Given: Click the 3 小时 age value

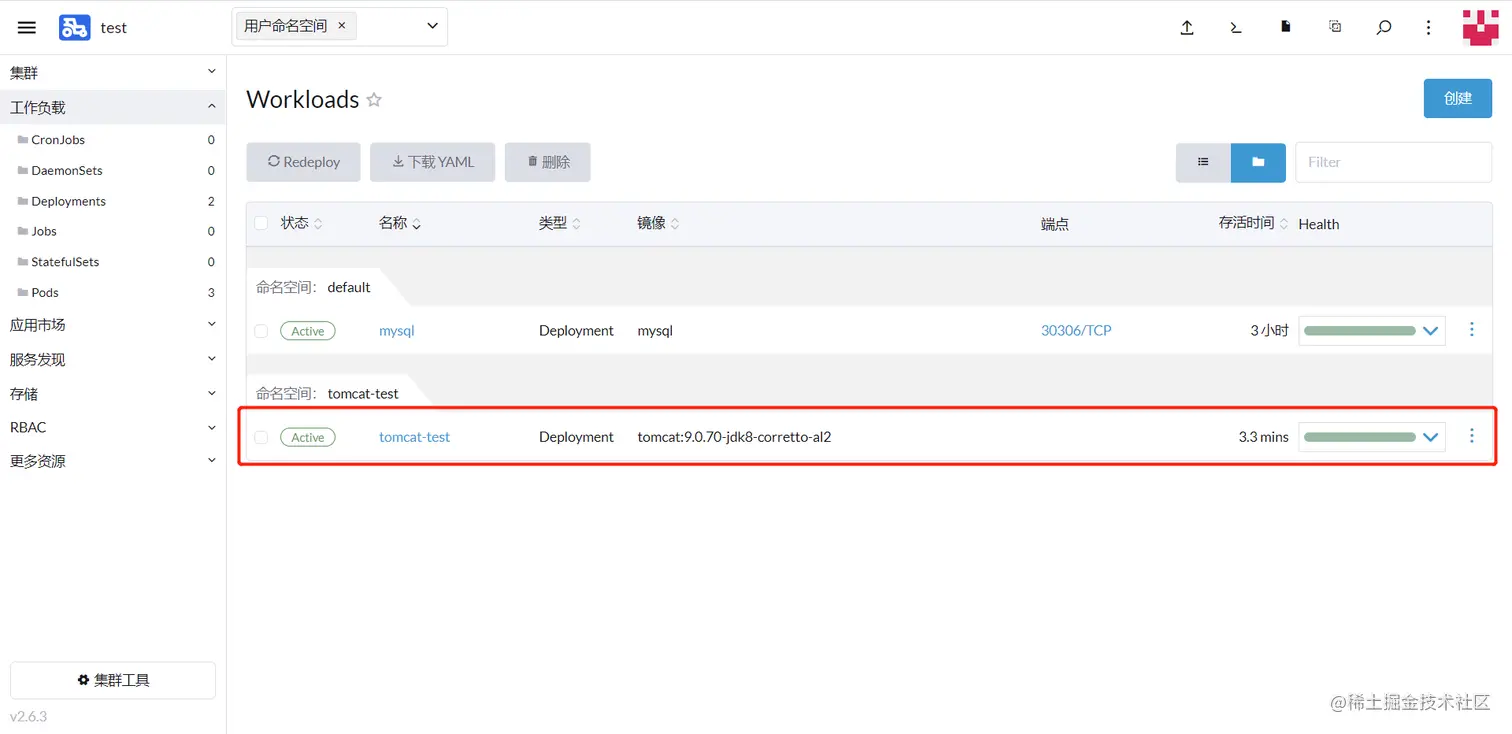Looking at the screenshot, I should [x=1269, y=330].
